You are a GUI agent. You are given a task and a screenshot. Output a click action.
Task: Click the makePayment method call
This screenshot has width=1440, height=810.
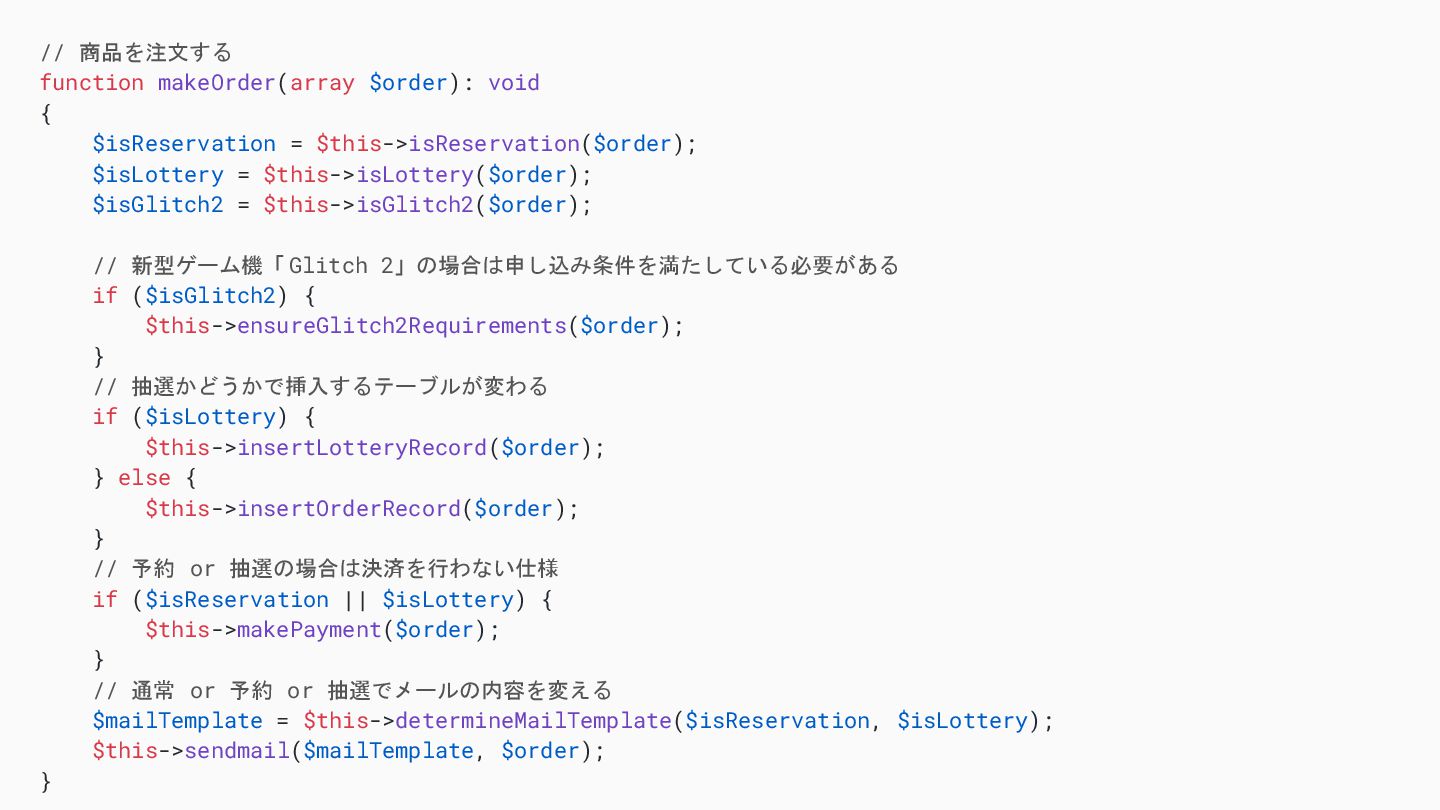tap(309, 630)
